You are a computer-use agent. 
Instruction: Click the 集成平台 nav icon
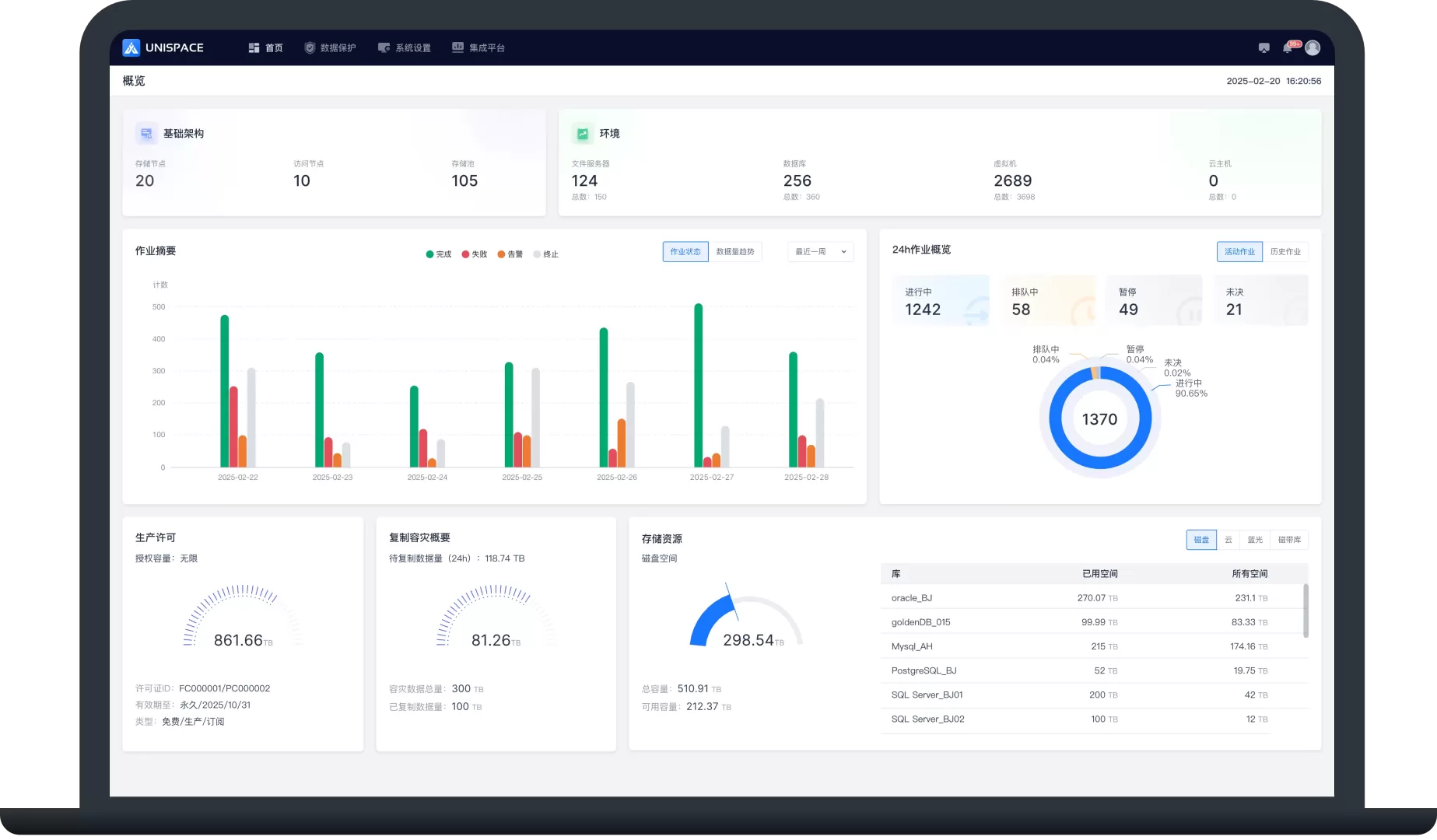(x=458, y=47)
